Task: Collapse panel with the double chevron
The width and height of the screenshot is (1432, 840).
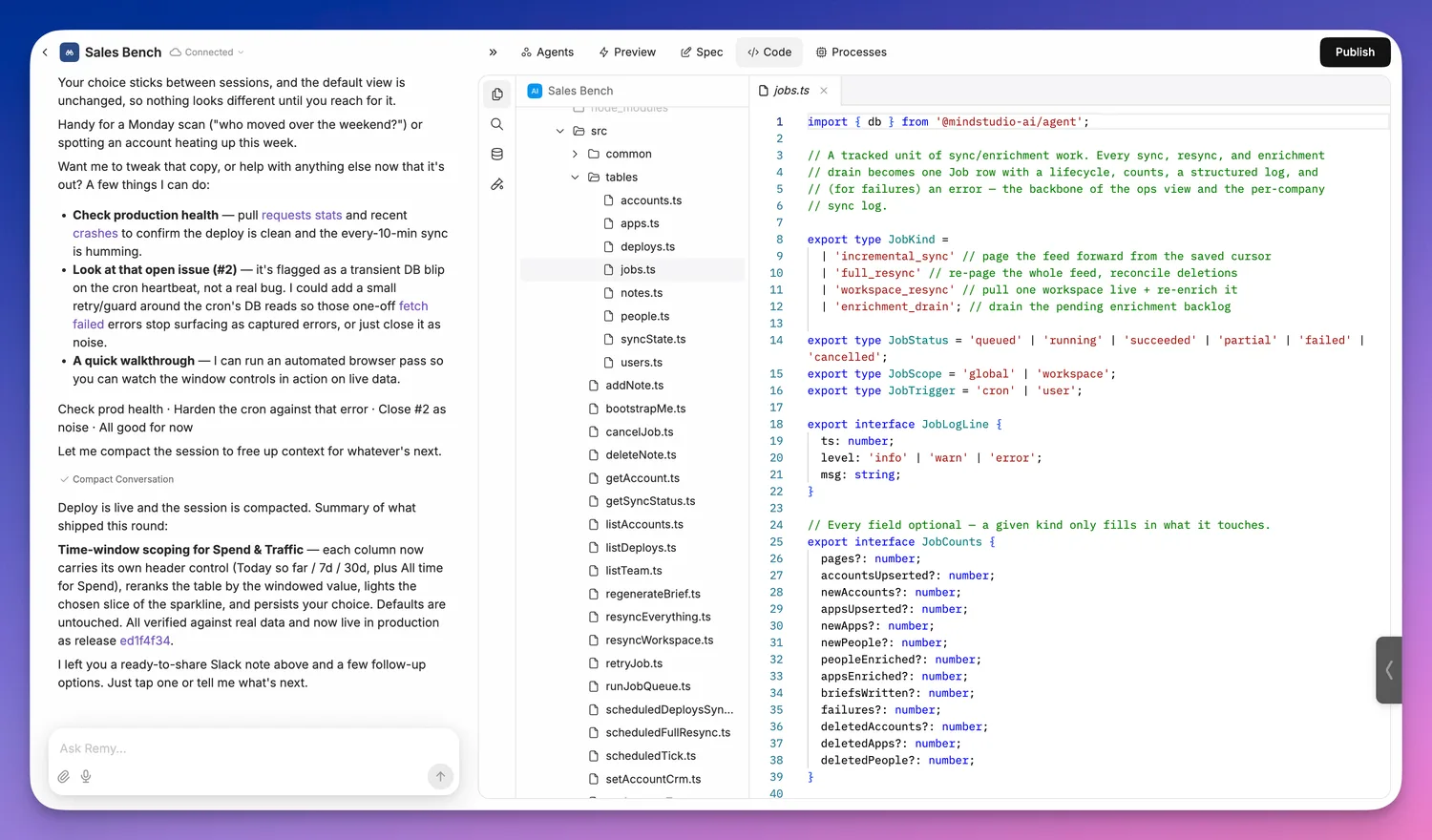Action: pyautogui.click(x=493, y=52)
